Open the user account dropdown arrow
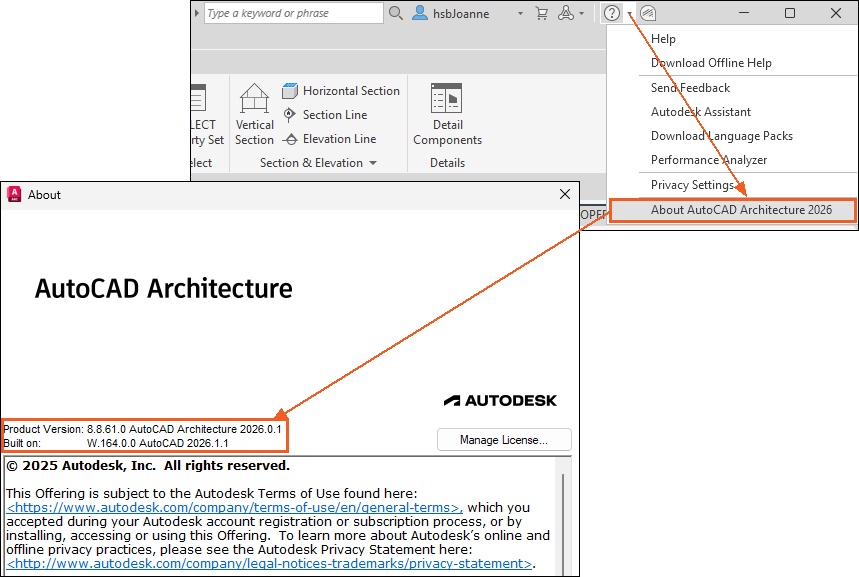The image size is (859, 577). [x=520, y=13]
